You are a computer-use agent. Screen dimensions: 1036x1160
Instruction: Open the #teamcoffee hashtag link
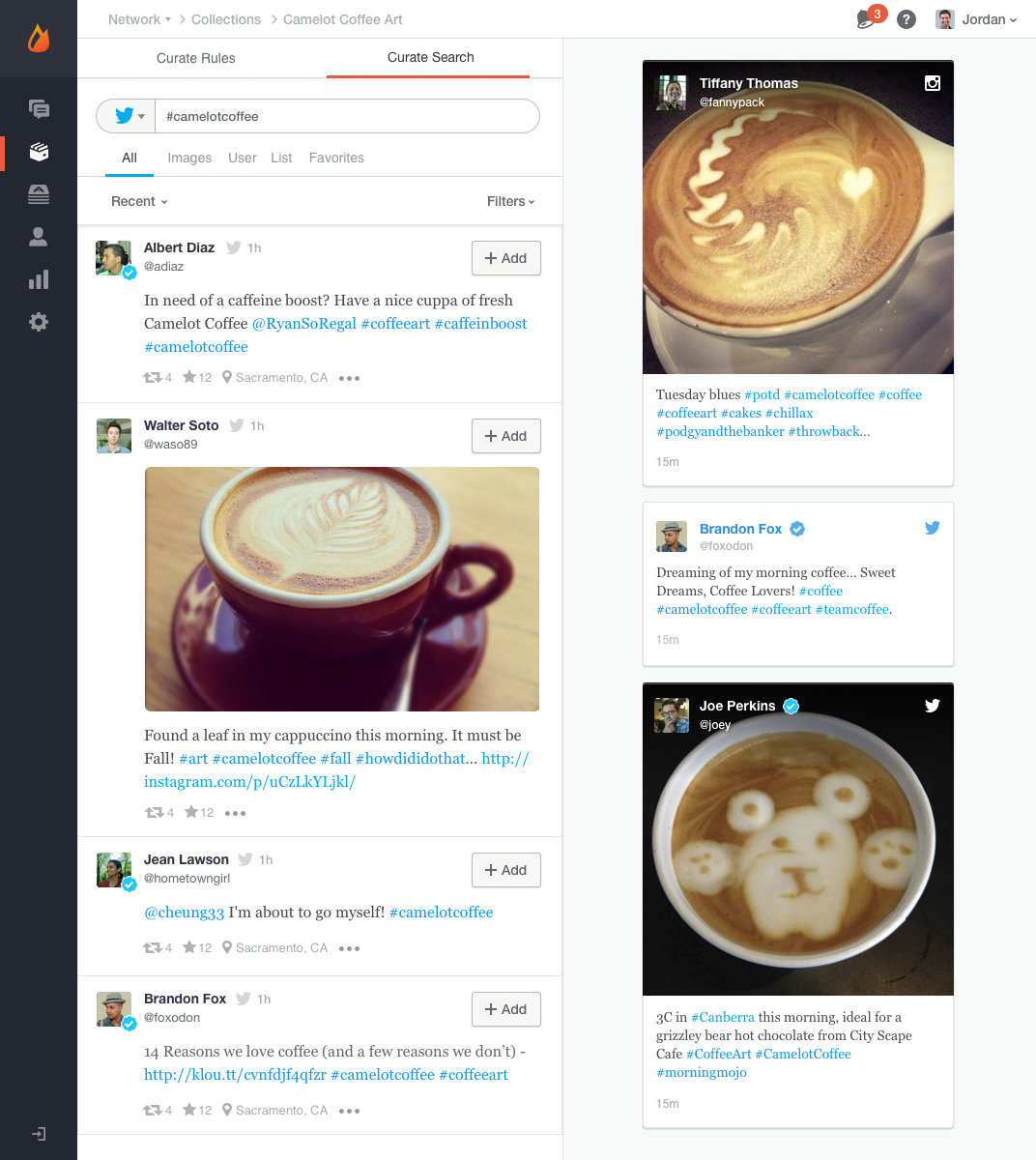pos(852,609)
